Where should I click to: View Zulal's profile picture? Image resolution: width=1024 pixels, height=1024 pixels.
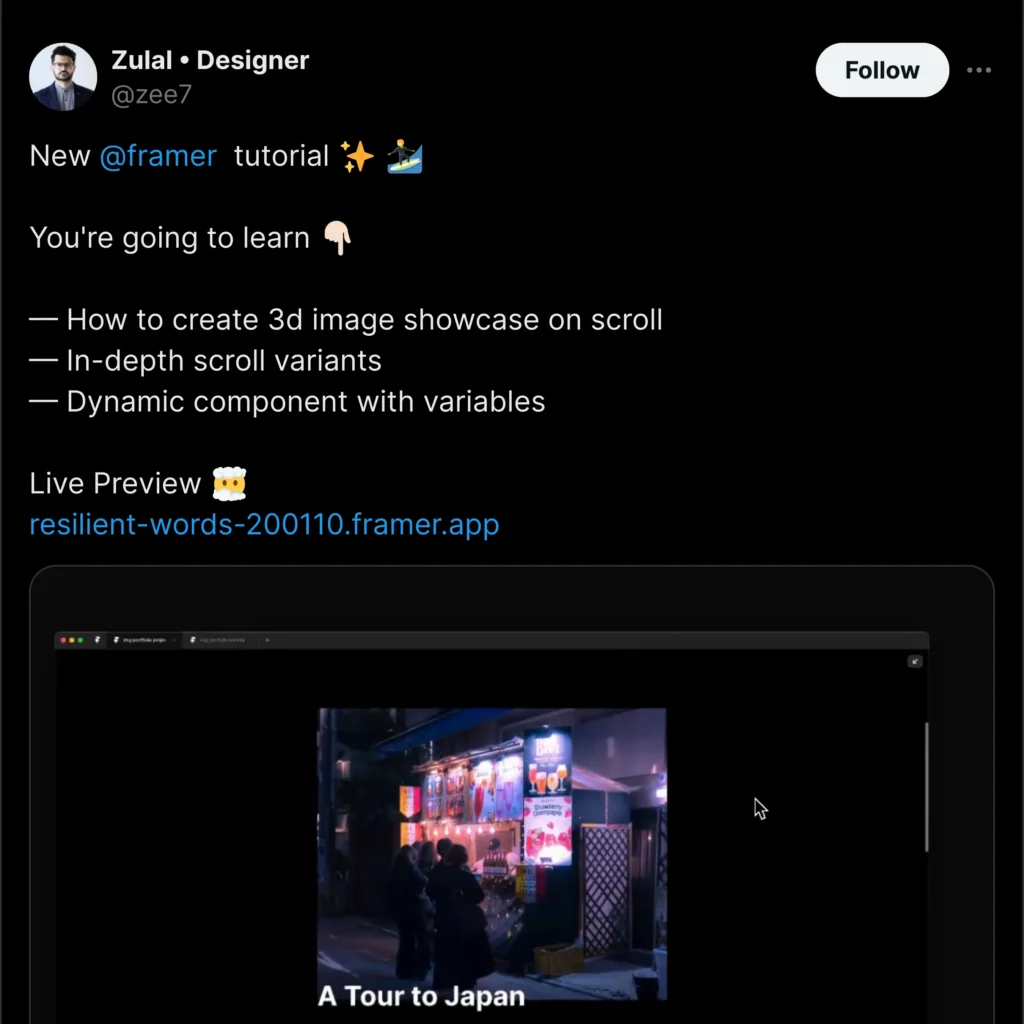[x=63, y=76]
